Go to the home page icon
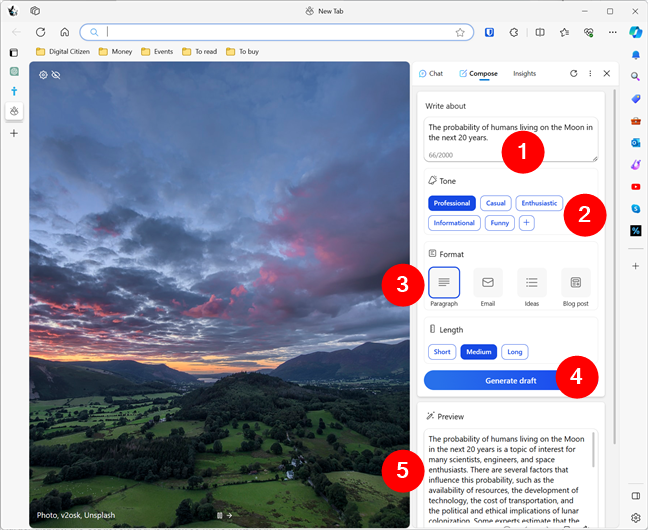 coord(64,32)
